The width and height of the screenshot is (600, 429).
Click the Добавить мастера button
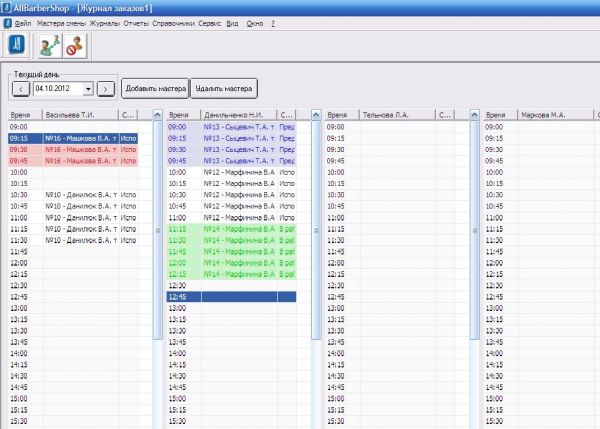(x=154, y=89)
